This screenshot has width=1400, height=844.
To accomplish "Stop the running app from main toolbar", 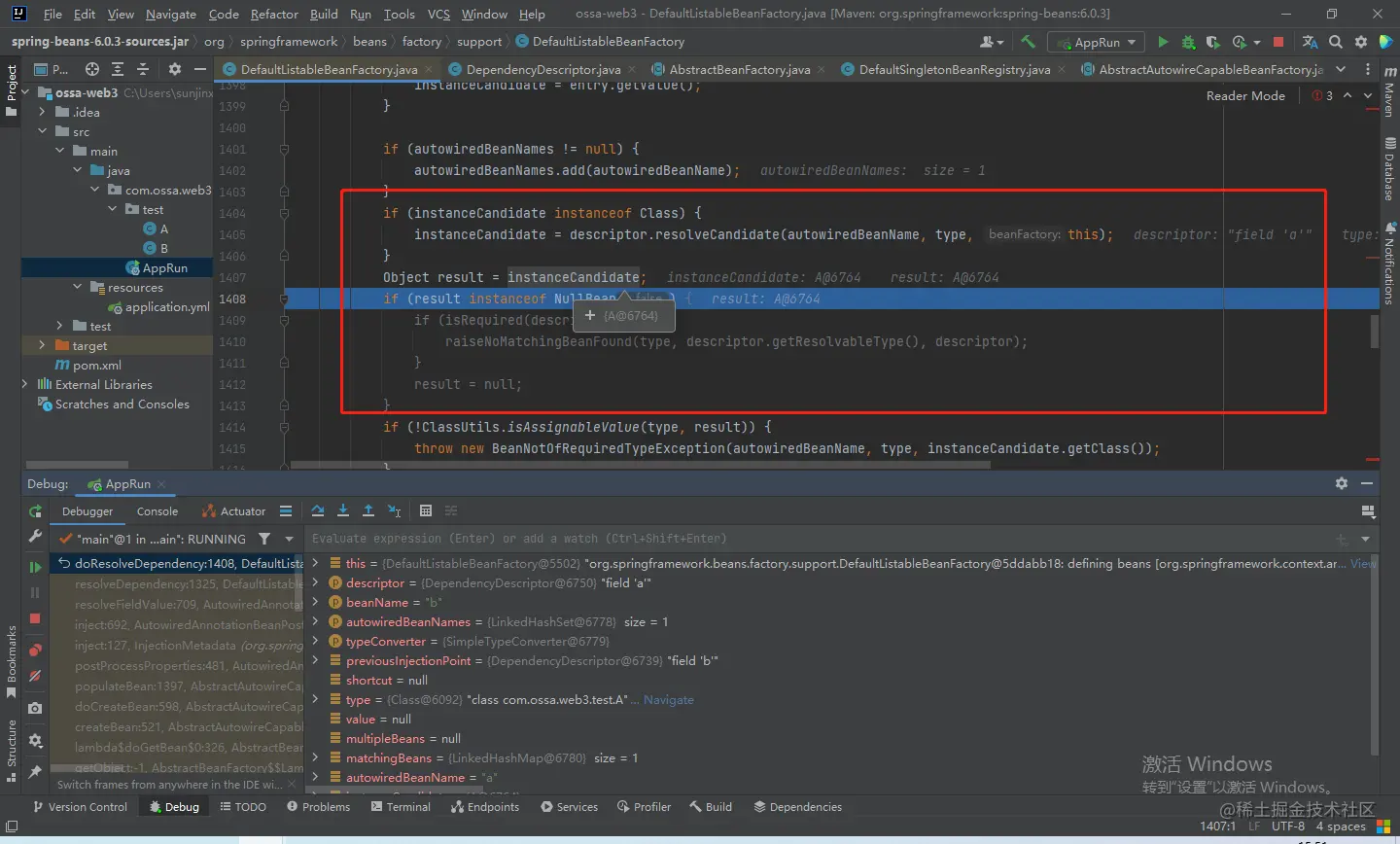I will click(x=1278, y=42).
